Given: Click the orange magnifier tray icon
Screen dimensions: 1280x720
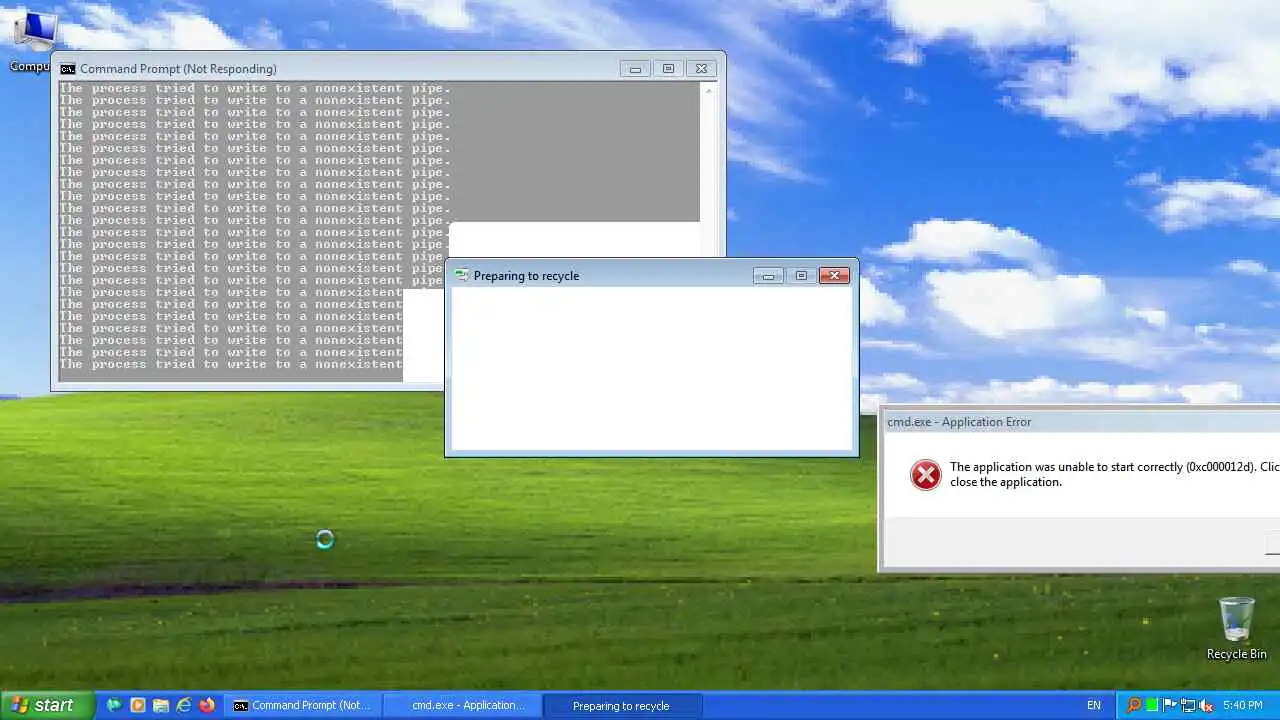Looking at the screenshot, I should coord(1134,705).
